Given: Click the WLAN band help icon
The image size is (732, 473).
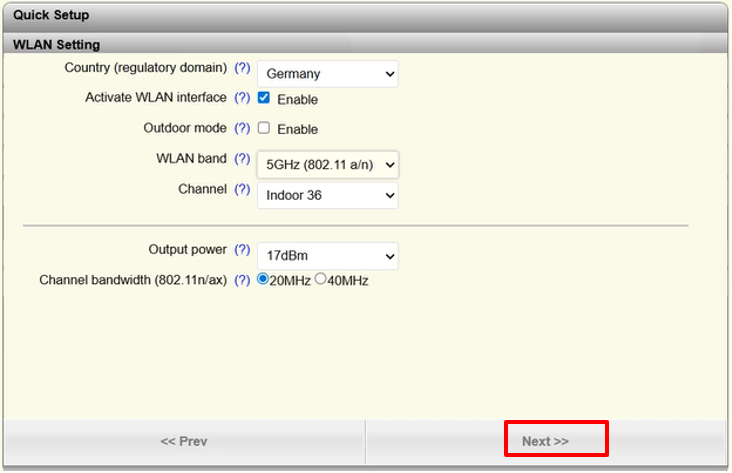Looking at the screenshot, I should pos(242,159).
